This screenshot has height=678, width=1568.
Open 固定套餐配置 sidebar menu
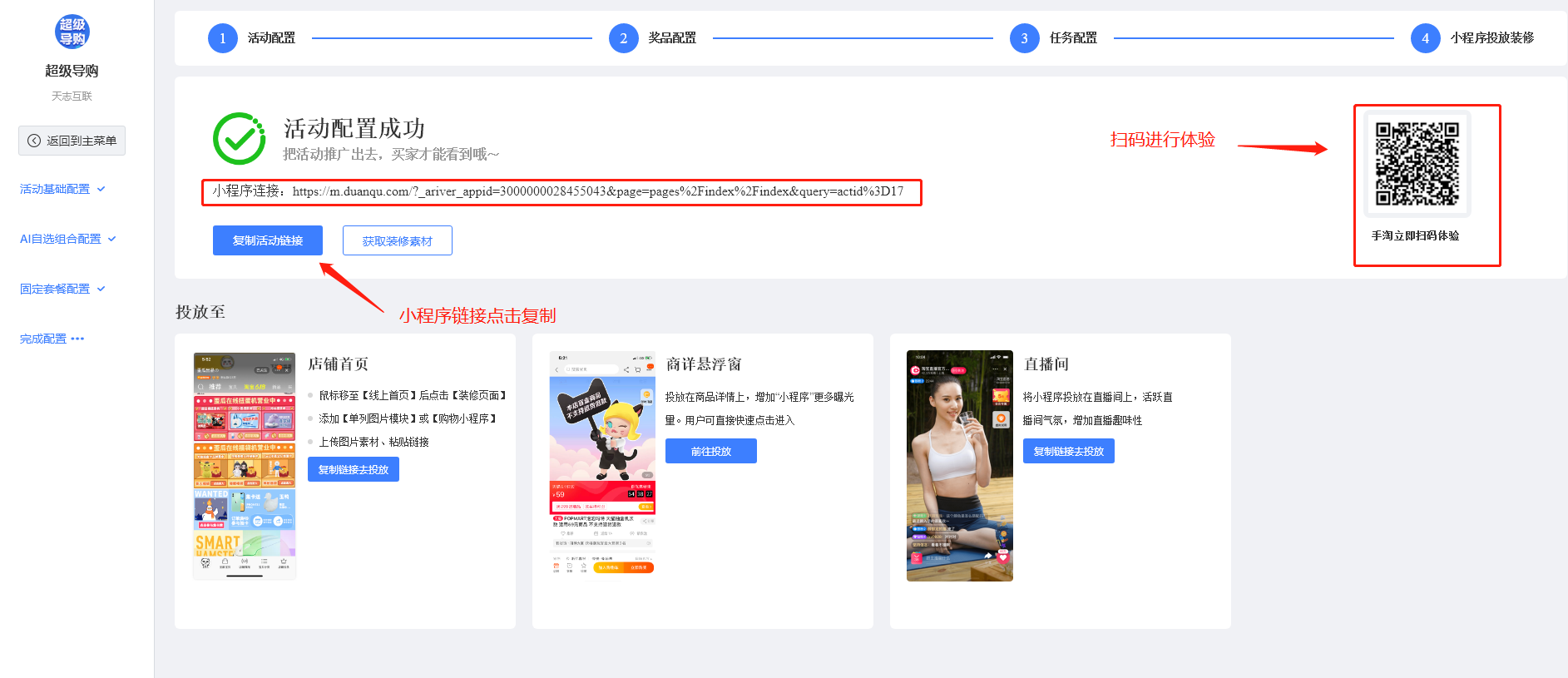(55, 289)
